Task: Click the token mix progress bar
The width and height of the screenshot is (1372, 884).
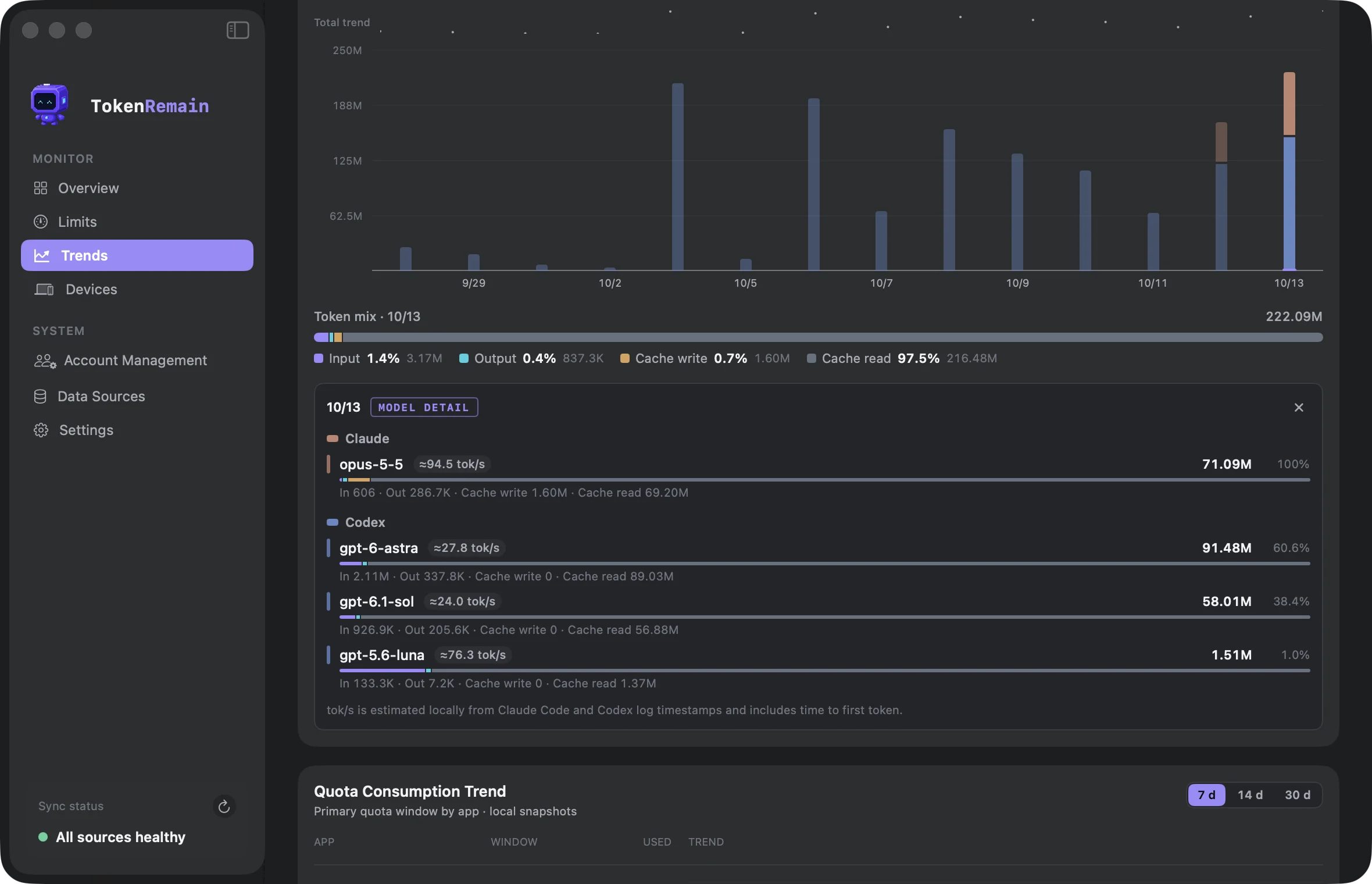Action: click(818, 337)
